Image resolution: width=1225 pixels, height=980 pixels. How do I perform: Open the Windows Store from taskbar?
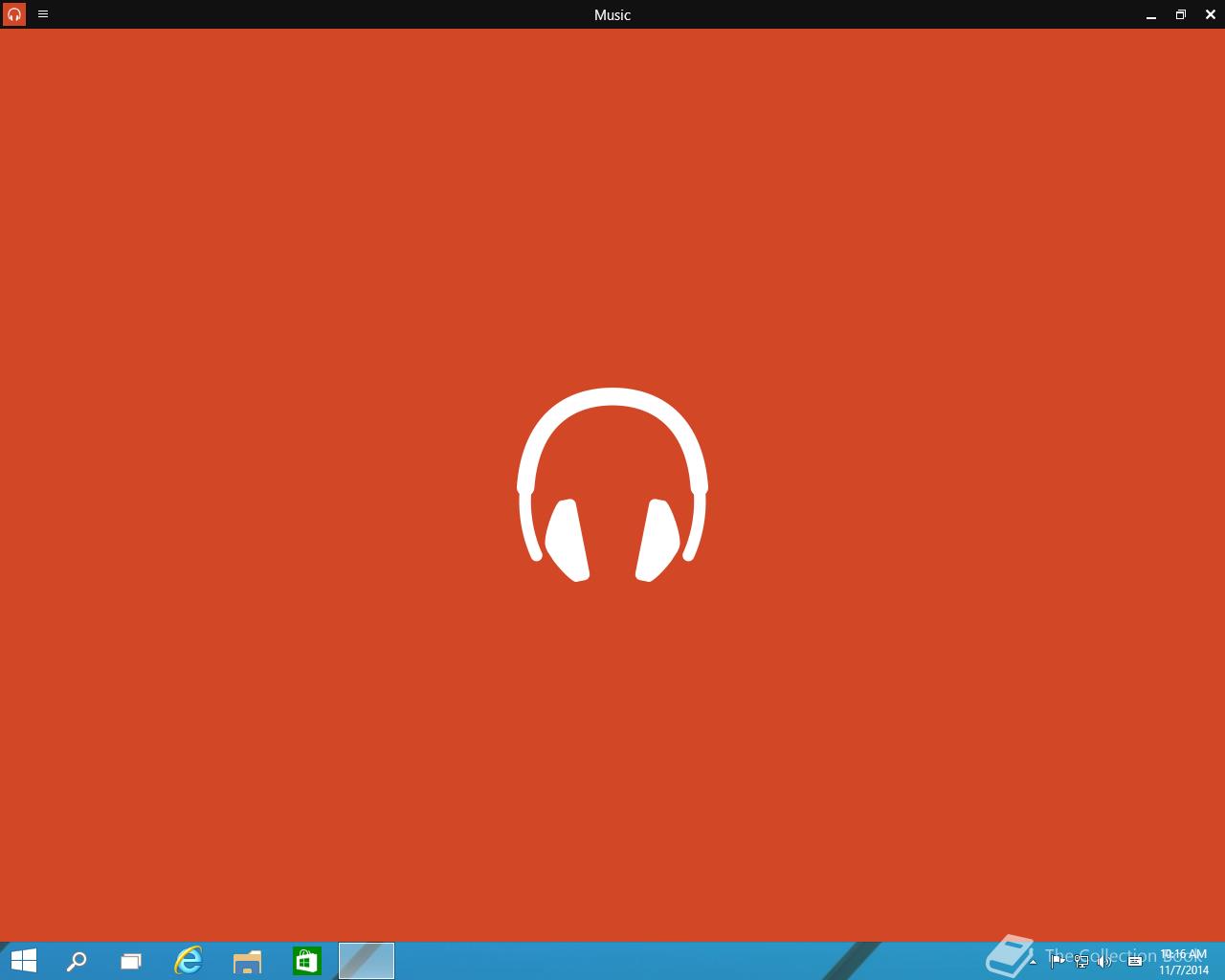pos(307,961)
